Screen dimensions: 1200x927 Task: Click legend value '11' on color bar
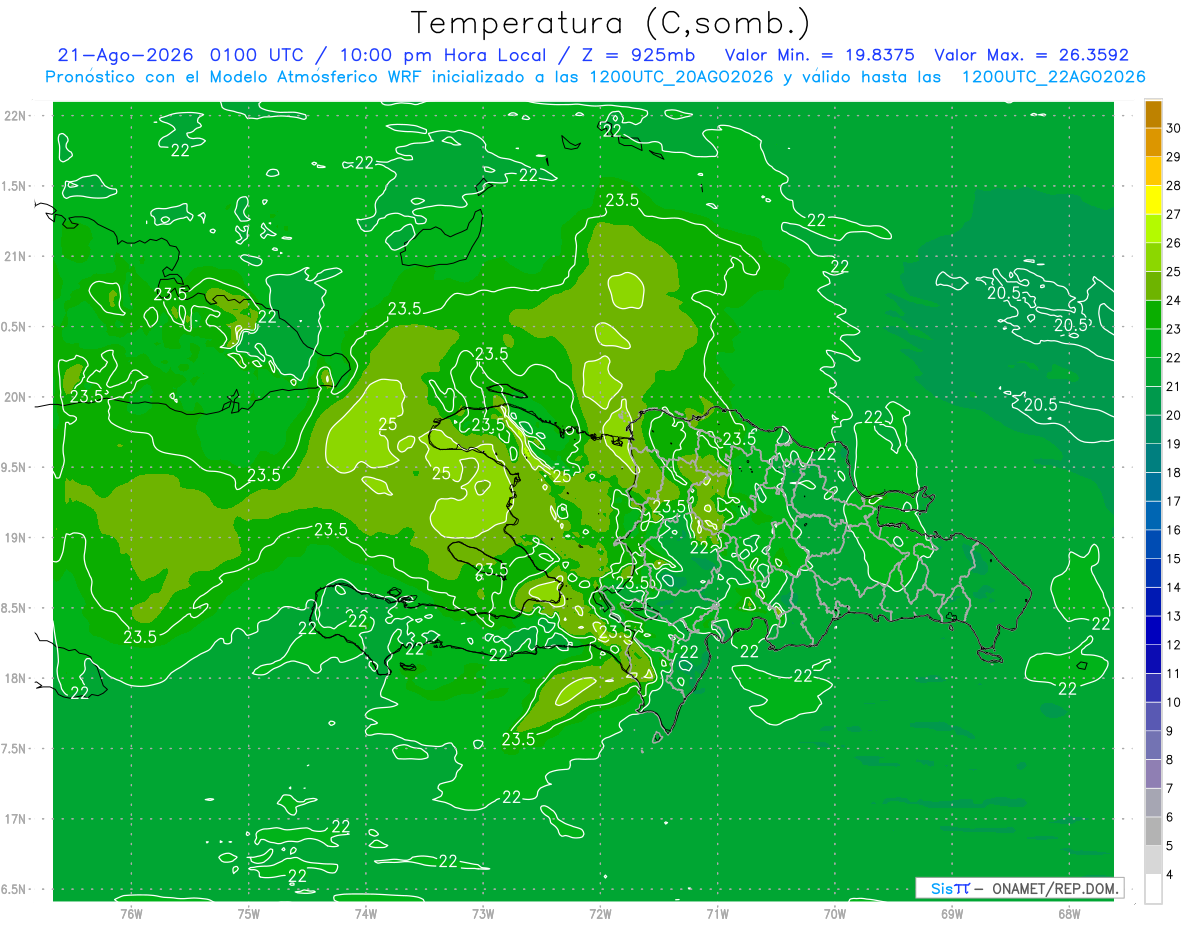(x=1173, y=673)
